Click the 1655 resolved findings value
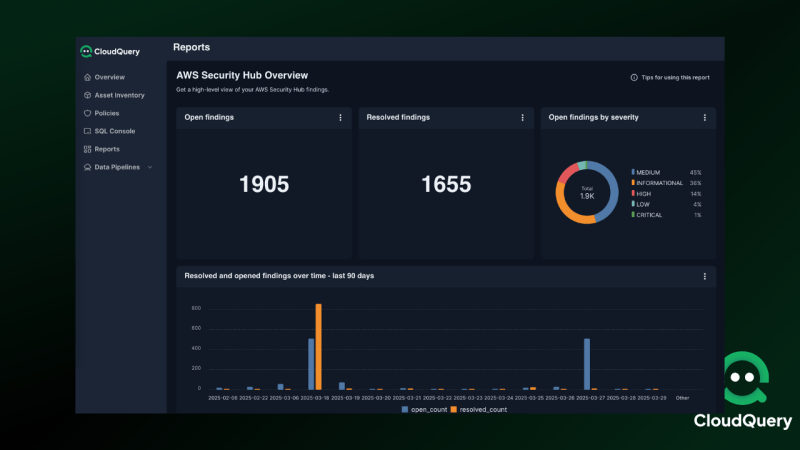800x450 pixels. coord(446,184)
